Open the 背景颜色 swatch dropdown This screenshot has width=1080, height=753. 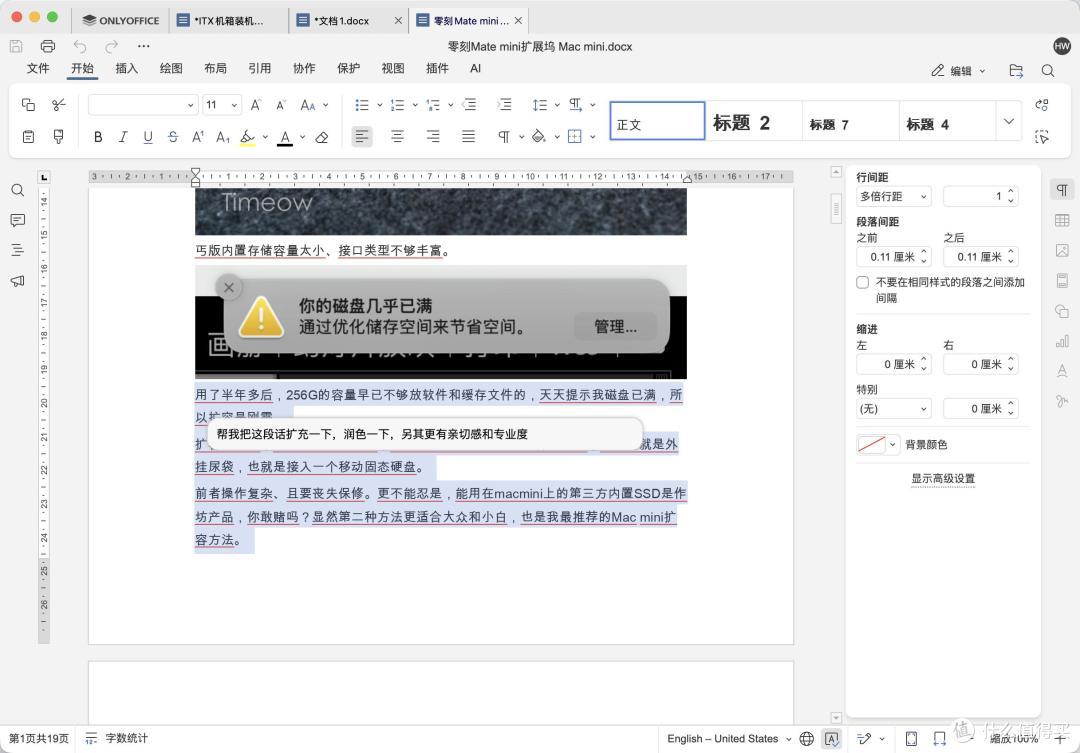[878, 444]
